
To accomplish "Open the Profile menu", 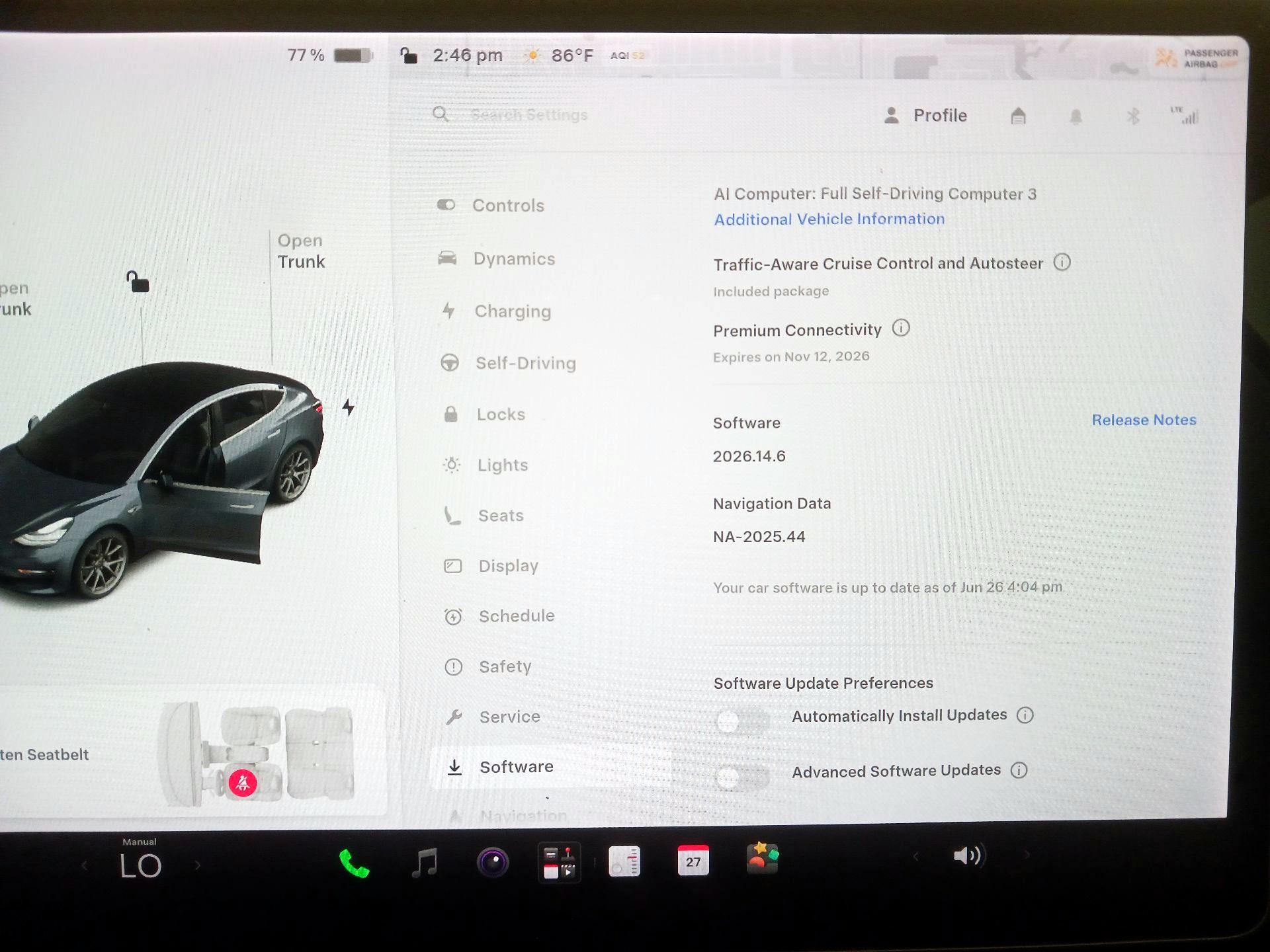I will click(926, 116).
